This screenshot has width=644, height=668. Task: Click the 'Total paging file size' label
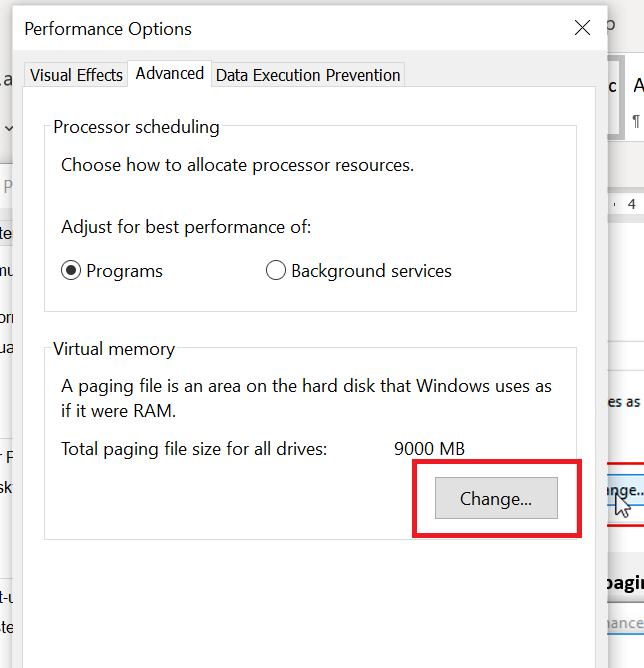click(x=194, y=449)
